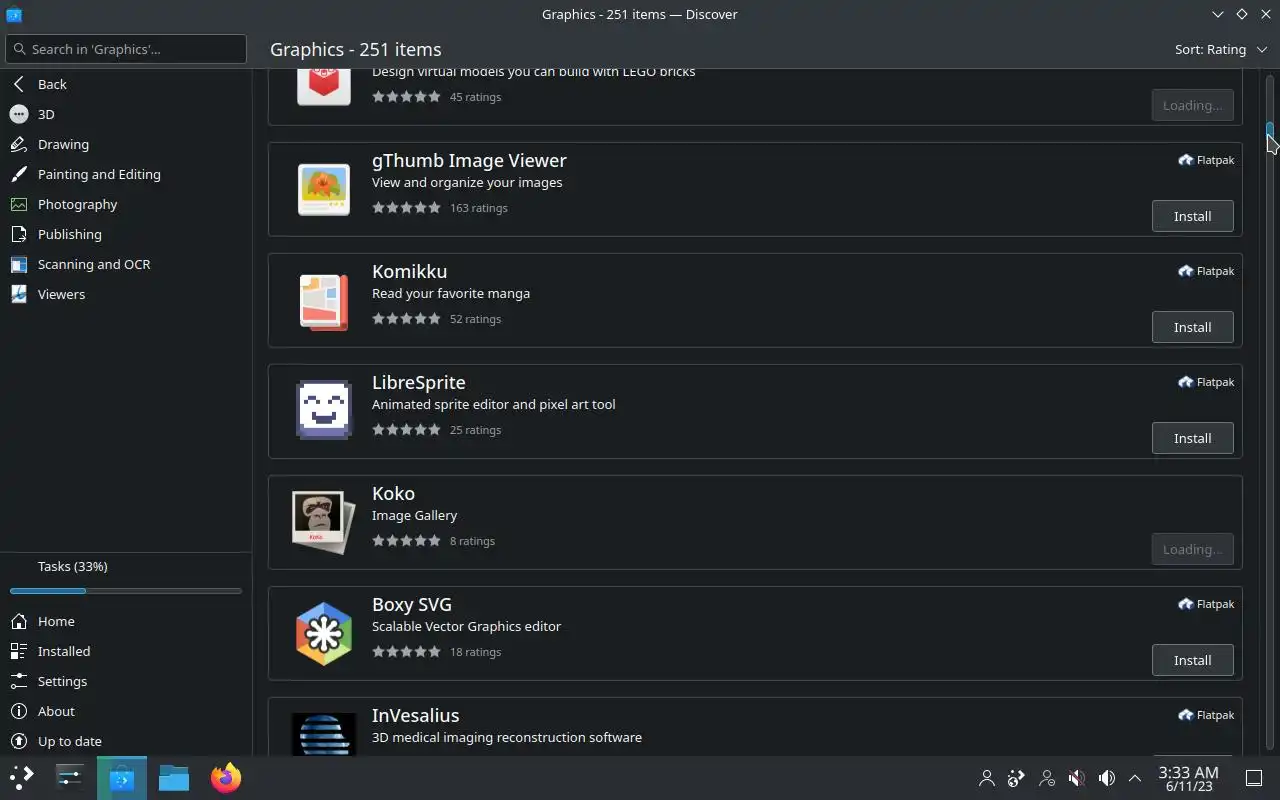Click the Koko app title

pos(393,493)
